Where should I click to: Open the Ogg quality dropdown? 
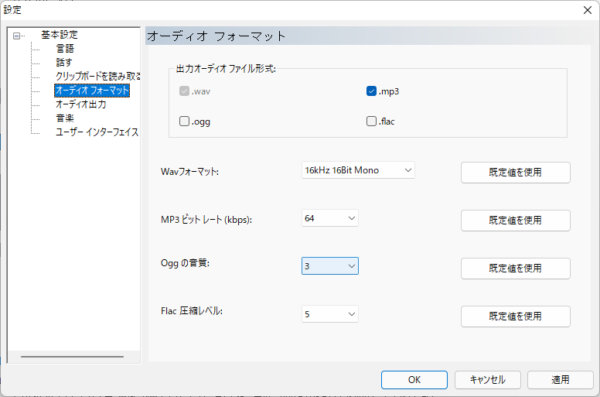pyautogui.click(x=330, y=266)
